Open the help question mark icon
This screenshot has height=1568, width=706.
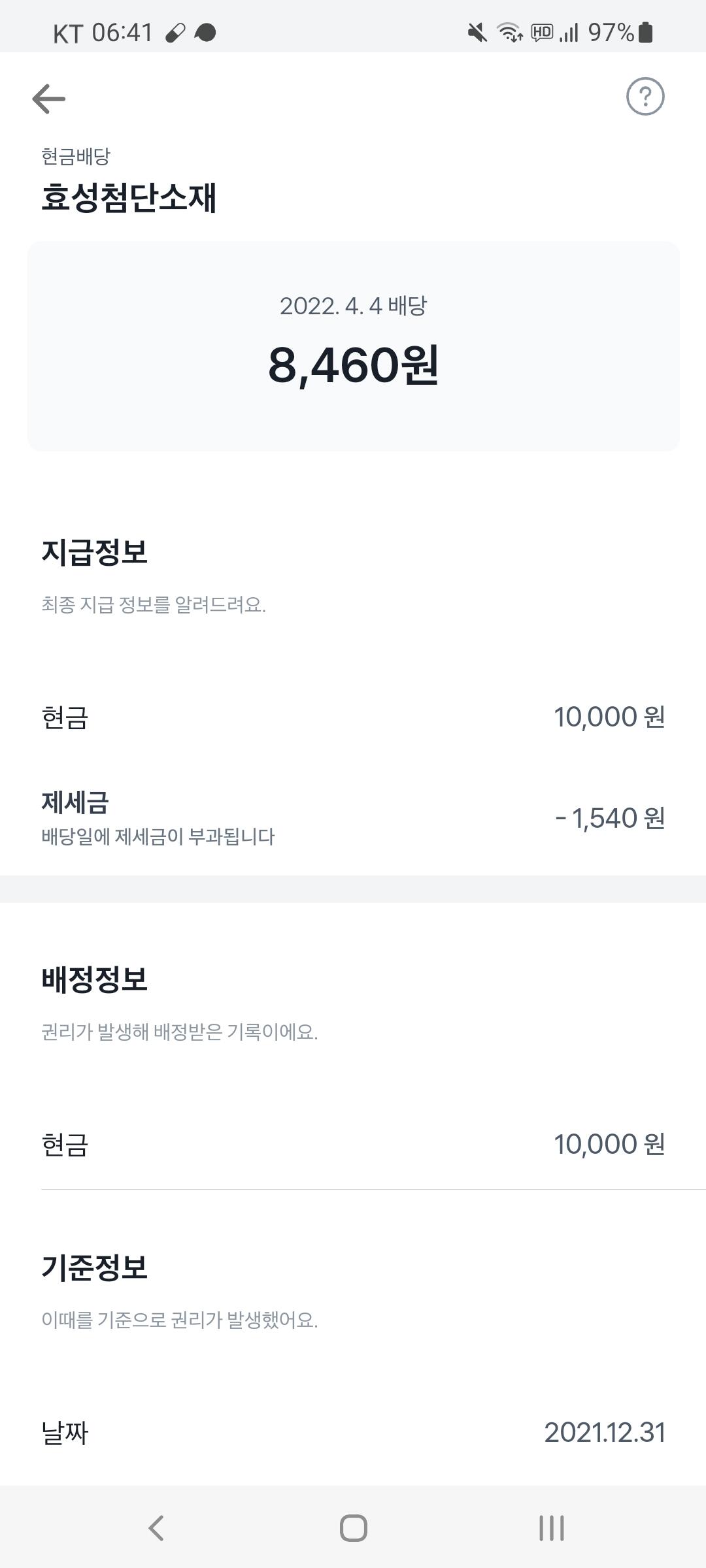645,97
